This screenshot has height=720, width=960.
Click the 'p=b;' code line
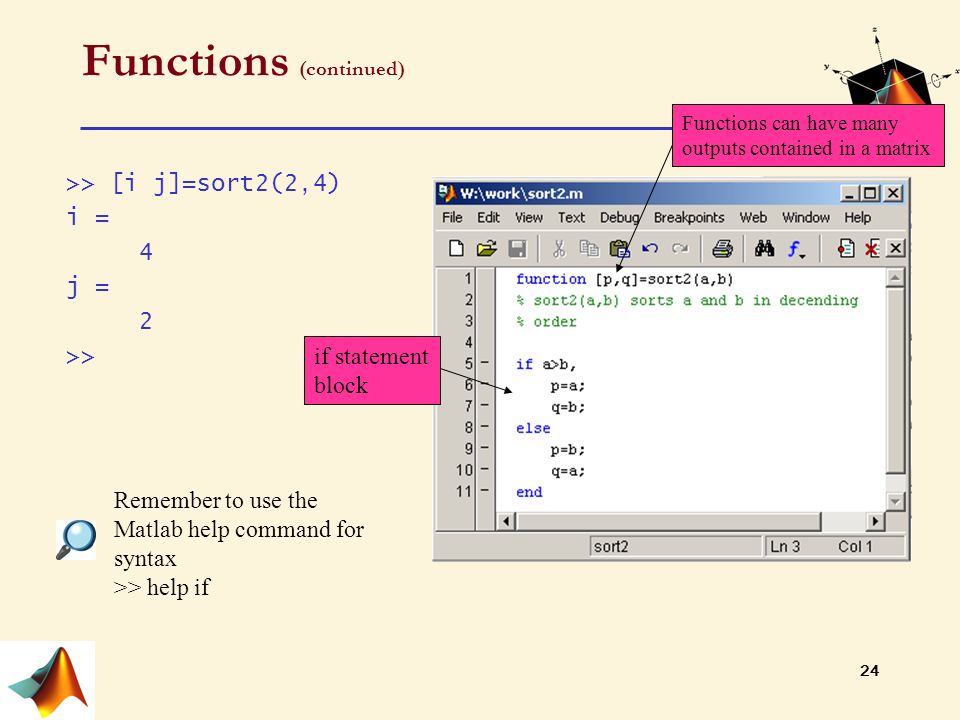[568, 450]
